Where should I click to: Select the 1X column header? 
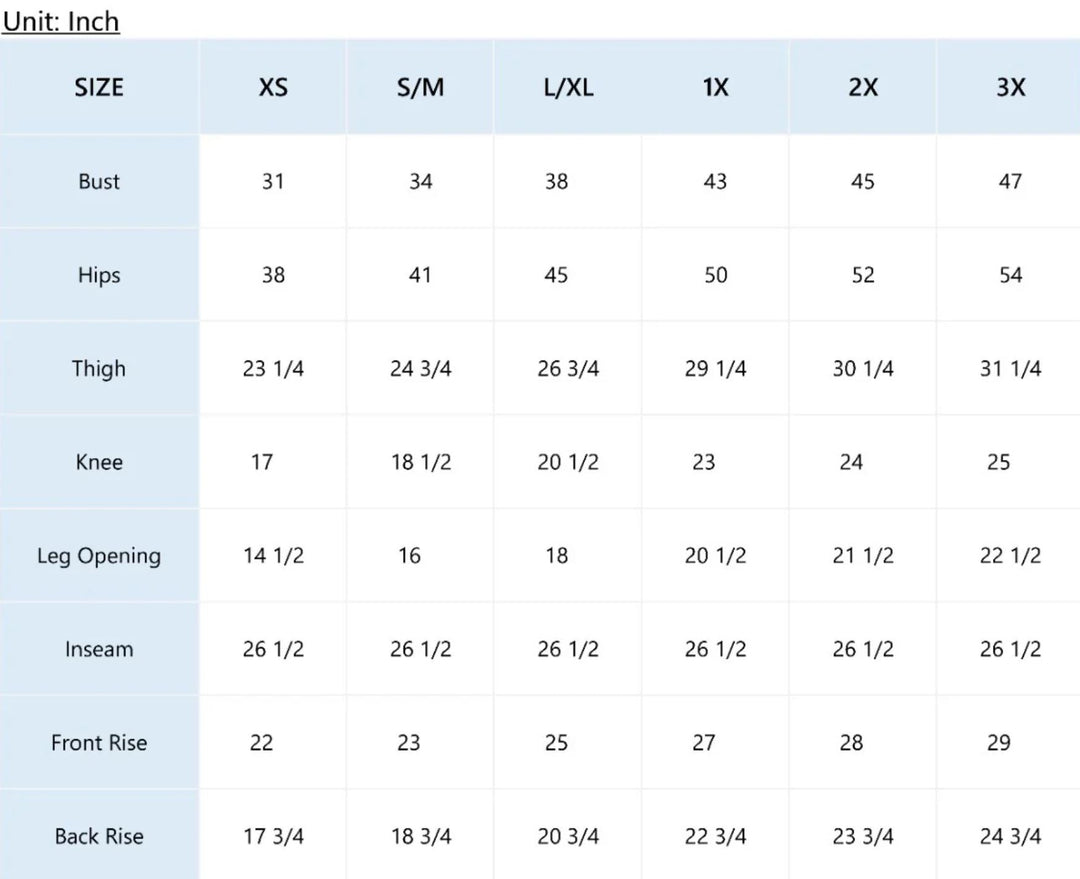click(715, 87)
